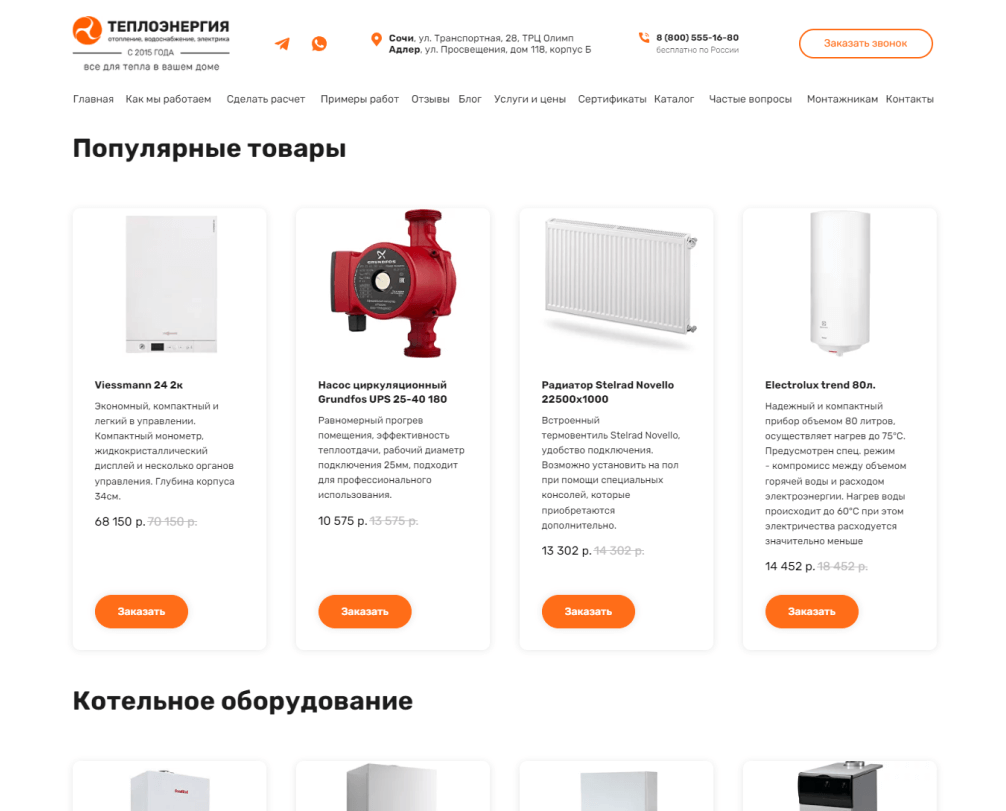Screen dimensions: 1006x811
Task: Go to Услуги и цены page
Action: (530, 99)
